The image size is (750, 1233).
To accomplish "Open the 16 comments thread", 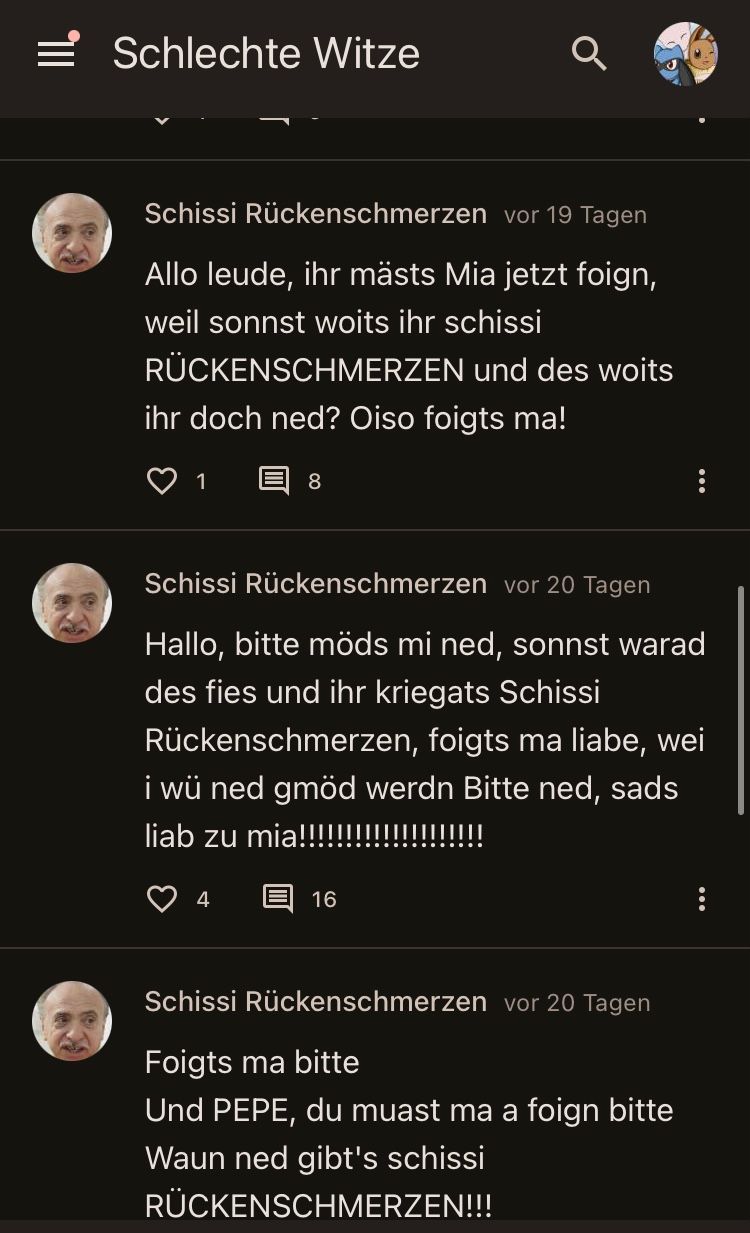I will click(278, 899).
